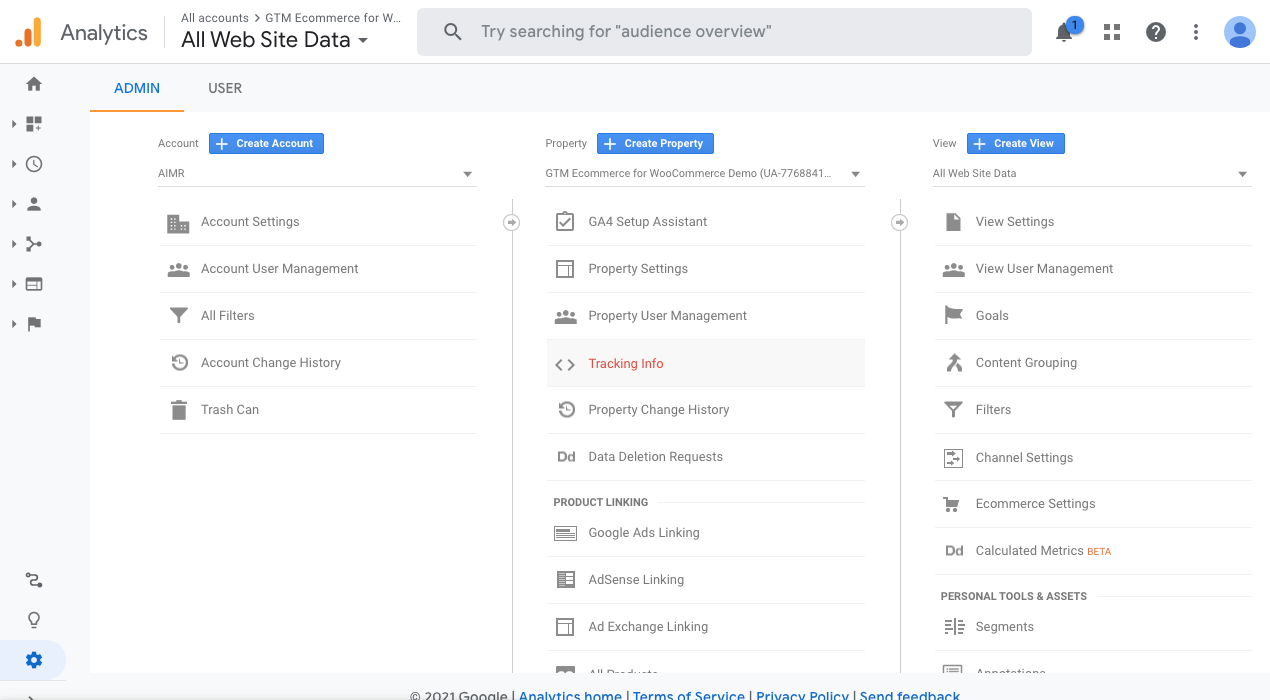Click the arrow between Property and View columns
Viewport: 1270px width, 700px height.
[899, 222]
